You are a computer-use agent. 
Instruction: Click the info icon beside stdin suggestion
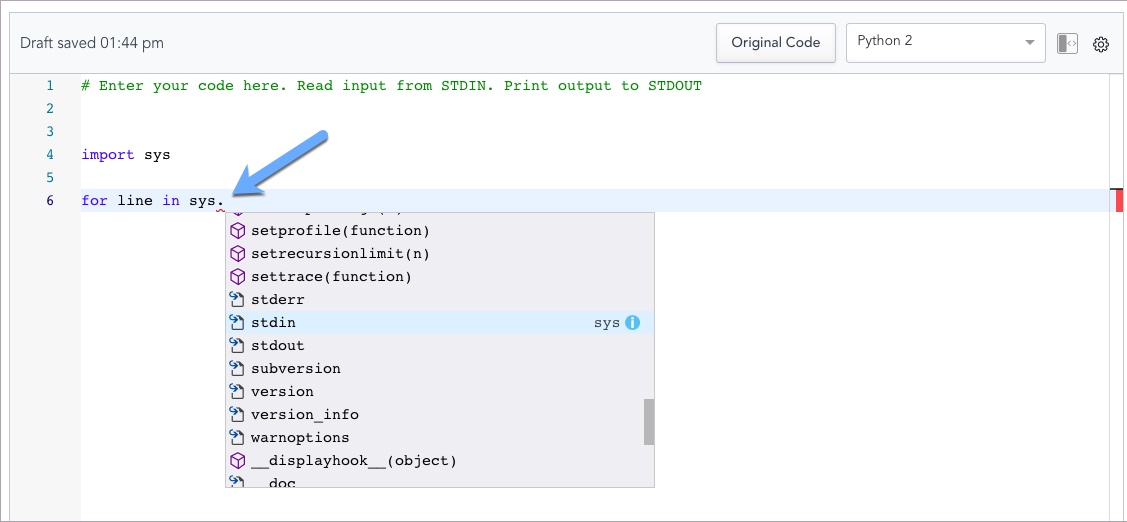632,323
